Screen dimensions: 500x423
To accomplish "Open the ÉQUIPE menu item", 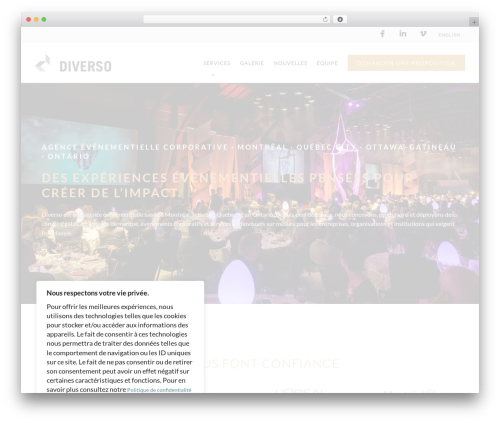I will 327,63.
